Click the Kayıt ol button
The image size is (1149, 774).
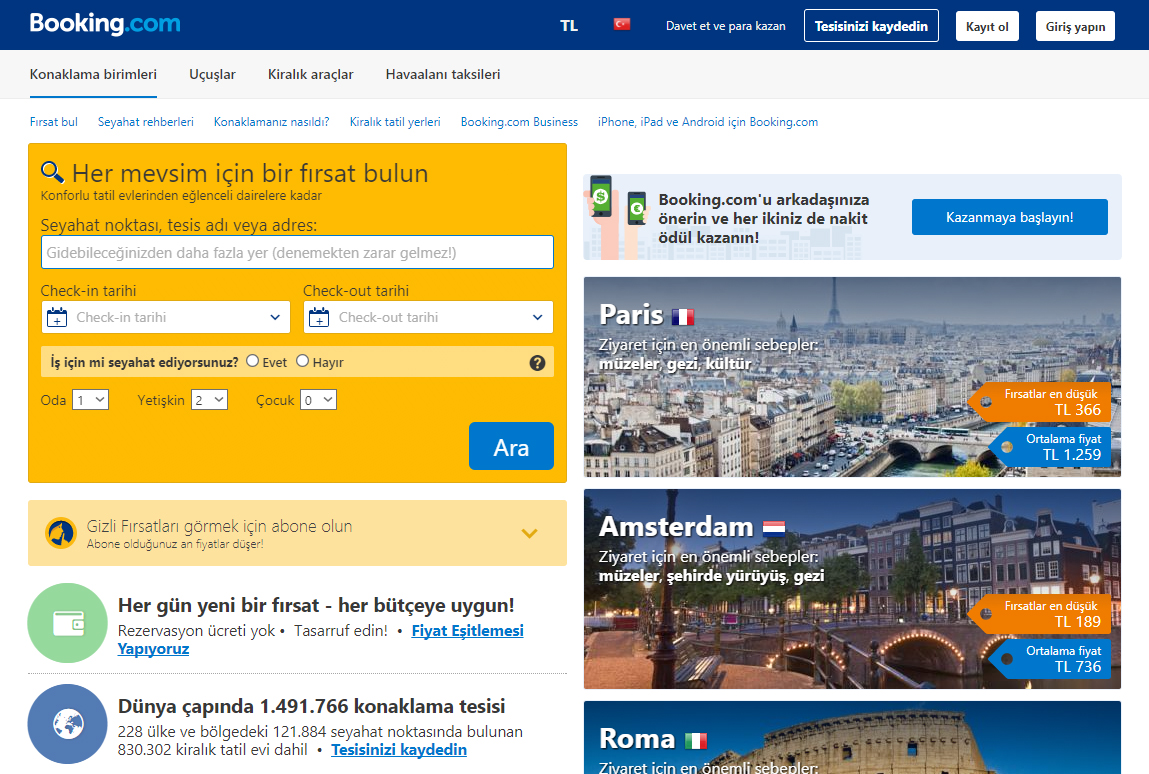[987, 26]
